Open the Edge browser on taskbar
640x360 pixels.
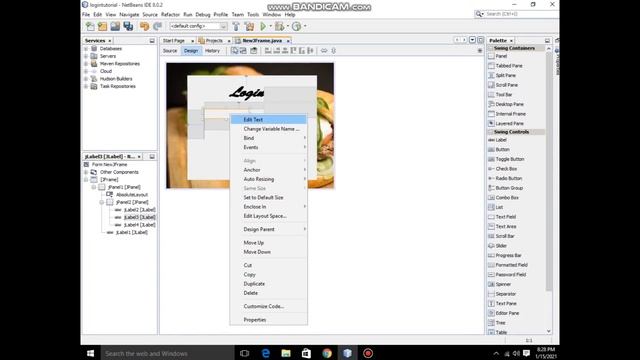click(x=266, y=353)
